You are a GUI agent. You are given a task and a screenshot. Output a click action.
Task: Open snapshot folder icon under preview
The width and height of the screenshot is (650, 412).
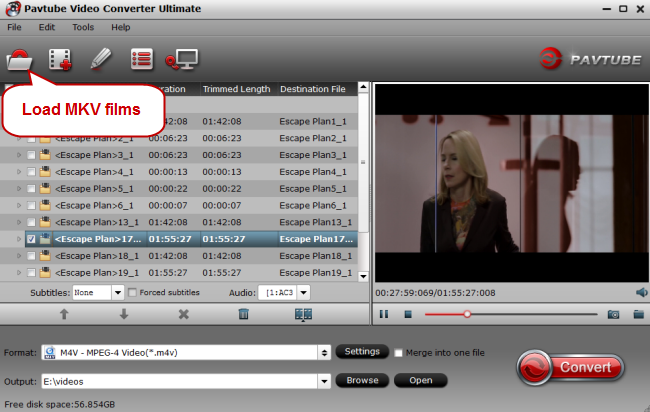pyautogui.click(x=638, y=314)
